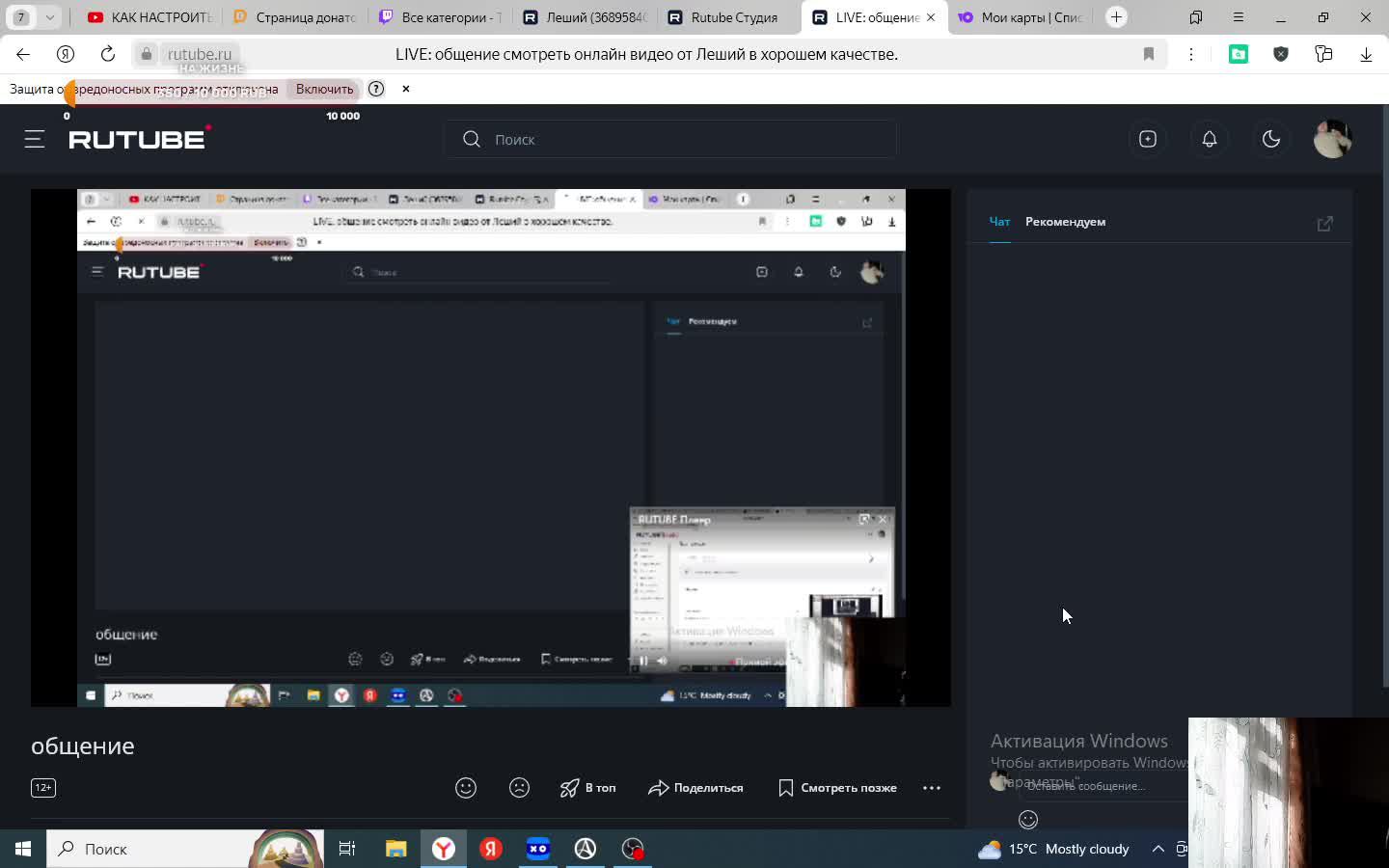Open the weather widget showing 15°C
The width and height of the screenshot is (1389, 868).
1053,849
